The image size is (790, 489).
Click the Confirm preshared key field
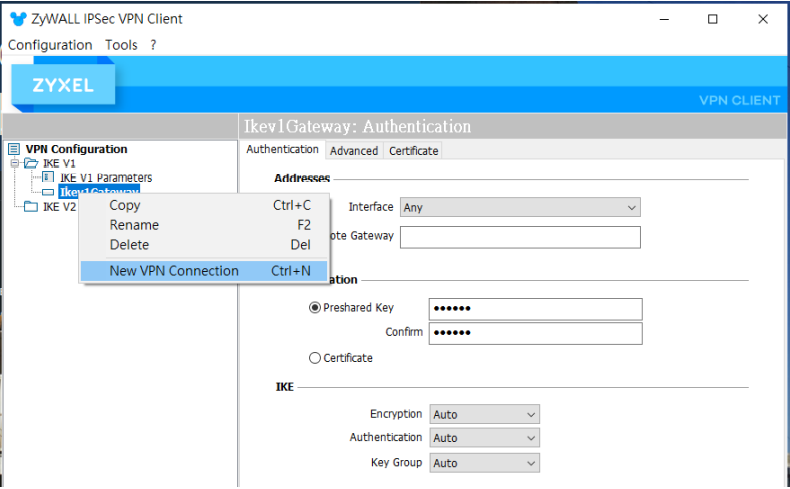click(535, 333)
